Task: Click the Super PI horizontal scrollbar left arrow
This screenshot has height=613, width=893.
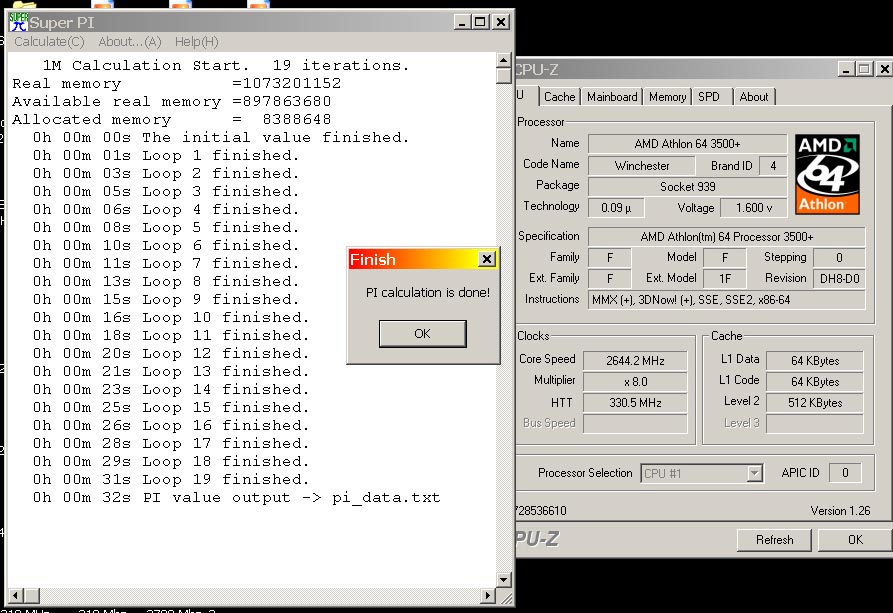Action: click(x=15, y=596)
